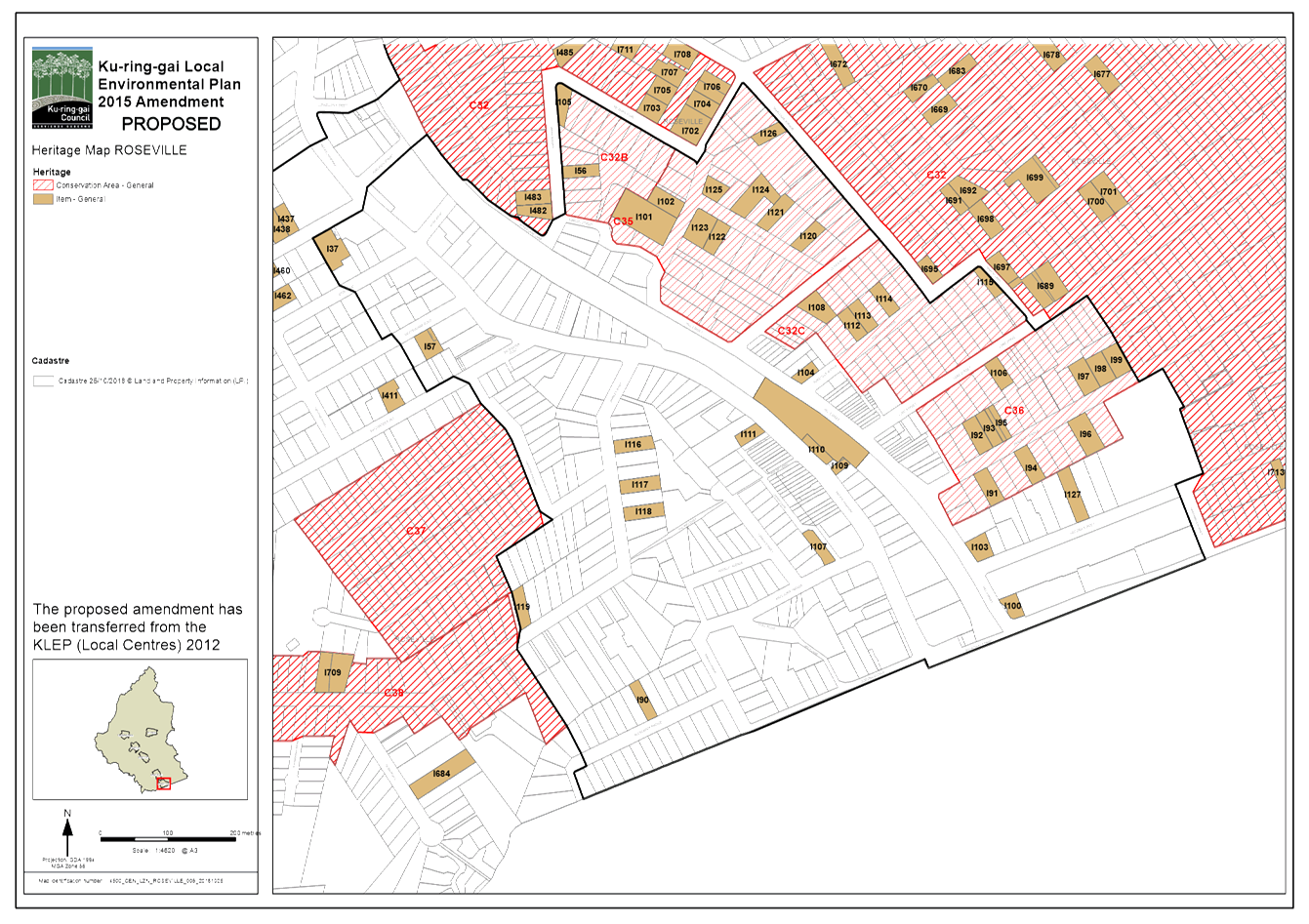Click heritage item I102
1309x924 pixels.
click(x=665, y=202)
